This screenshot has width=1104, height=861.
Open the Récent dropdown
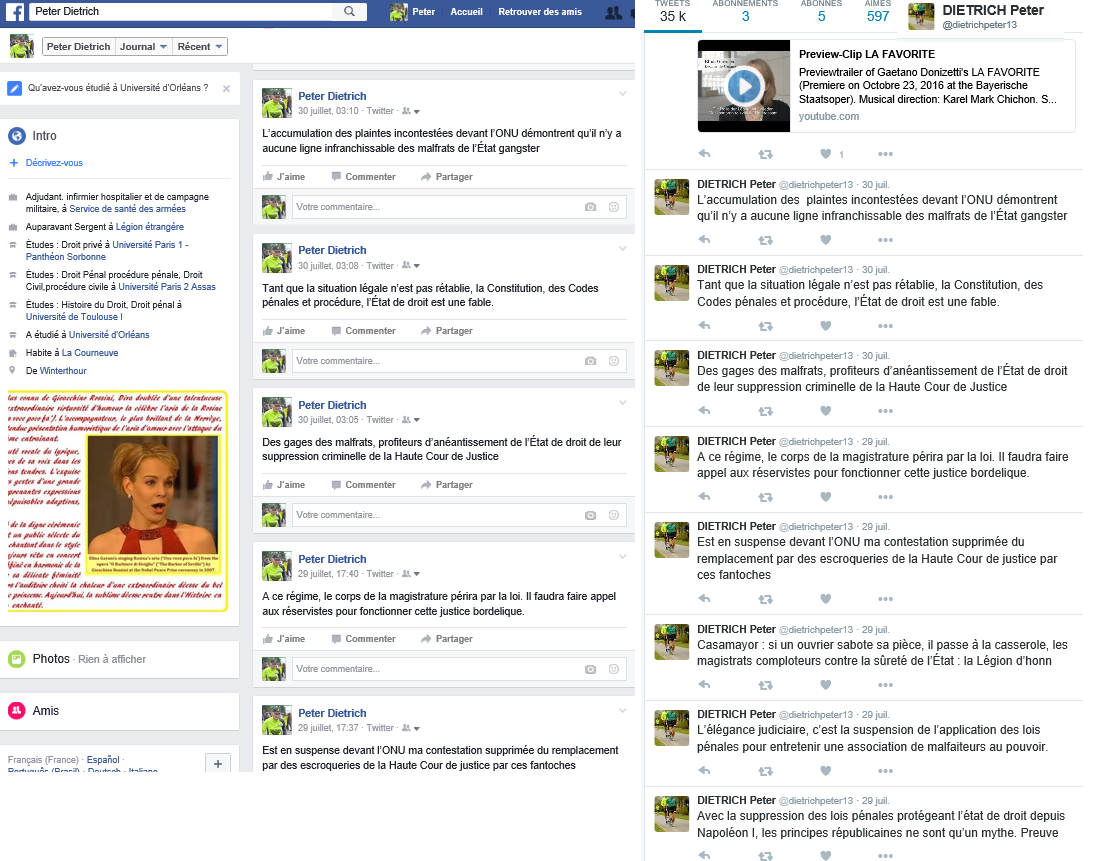coord(199,47)
